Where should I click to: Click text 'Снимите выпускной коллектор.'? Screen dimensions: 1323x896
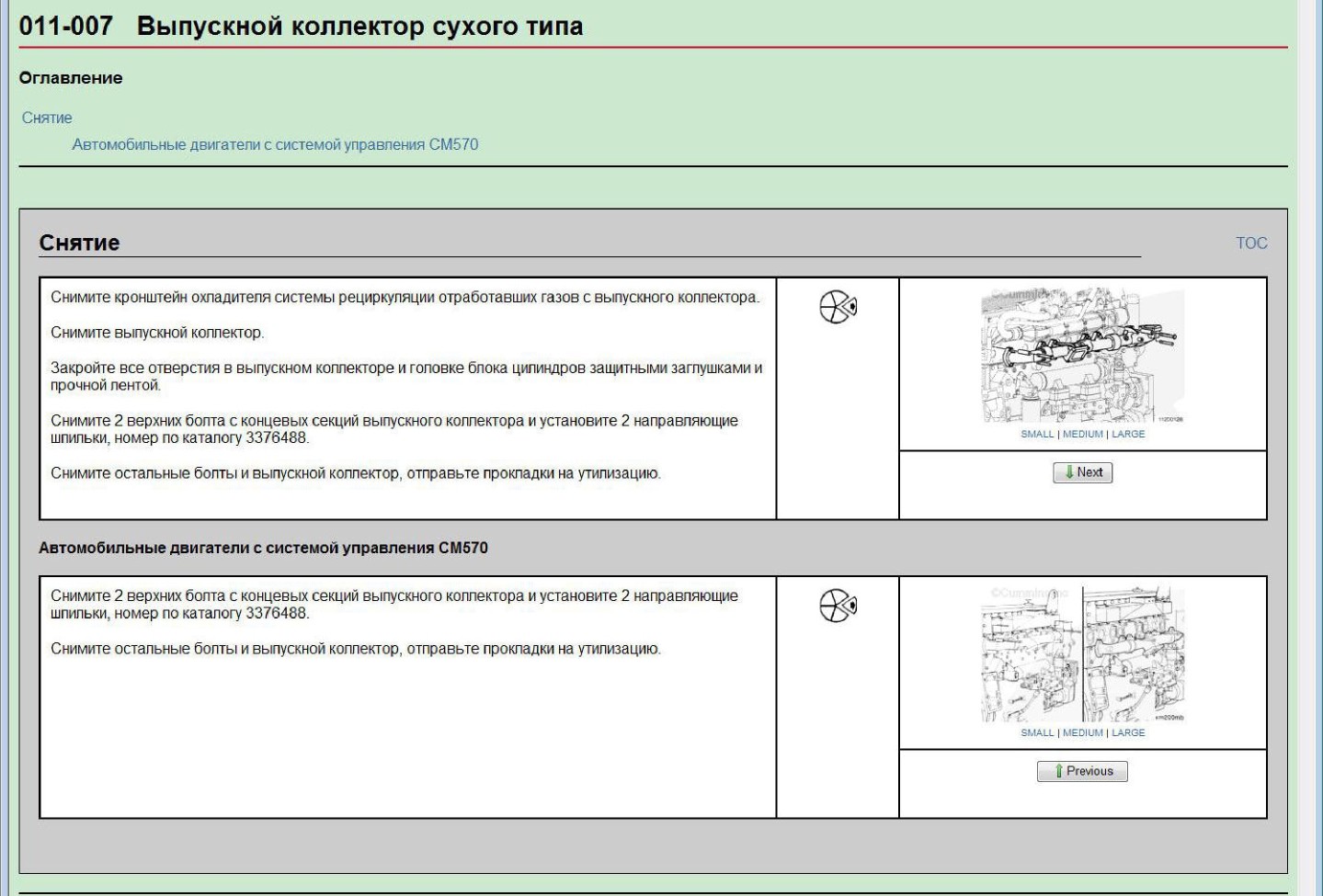[x=157, y=332]
